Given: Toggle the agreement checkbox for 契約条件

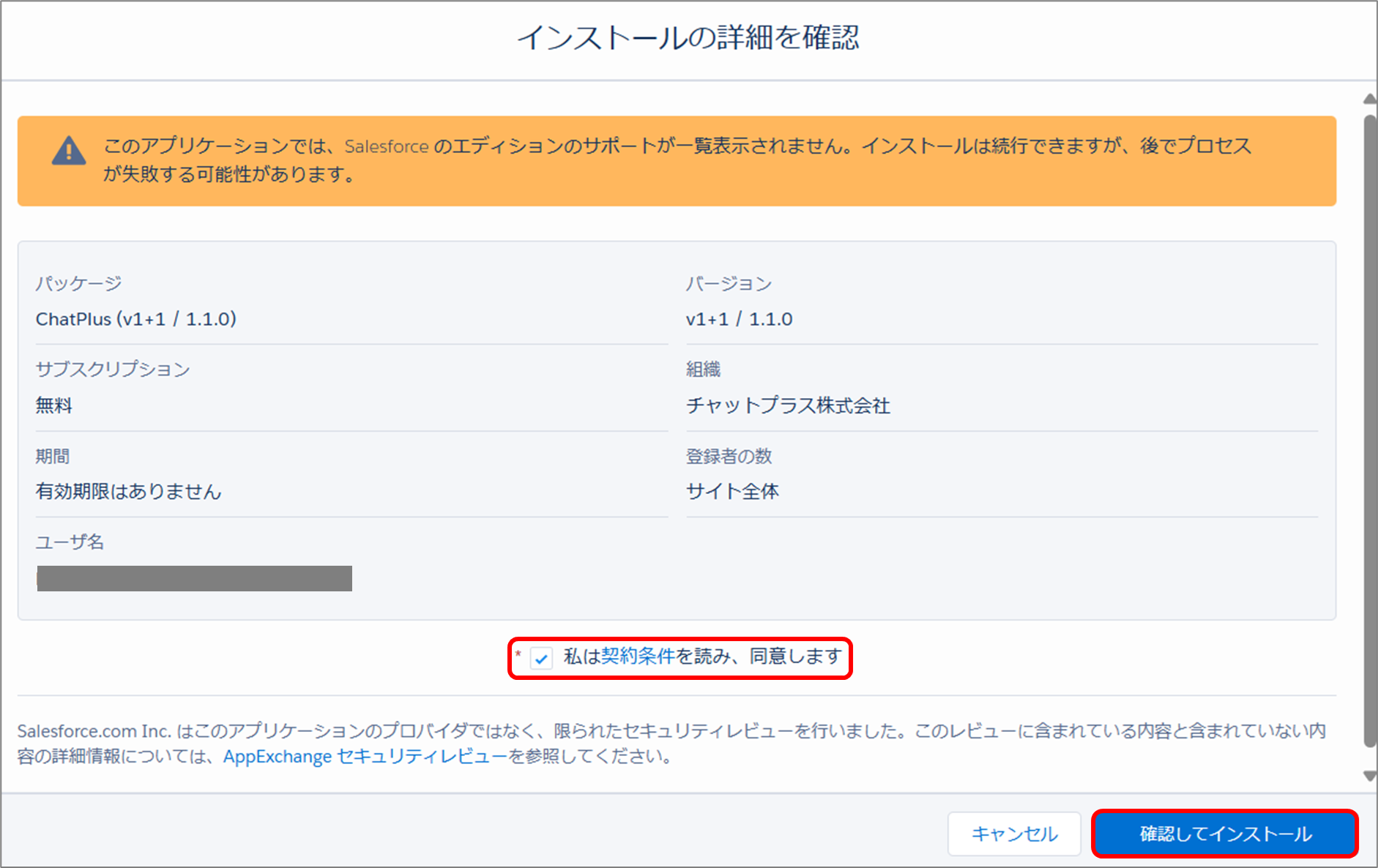Looking at the screenshot, I should [x=541, y=658].
